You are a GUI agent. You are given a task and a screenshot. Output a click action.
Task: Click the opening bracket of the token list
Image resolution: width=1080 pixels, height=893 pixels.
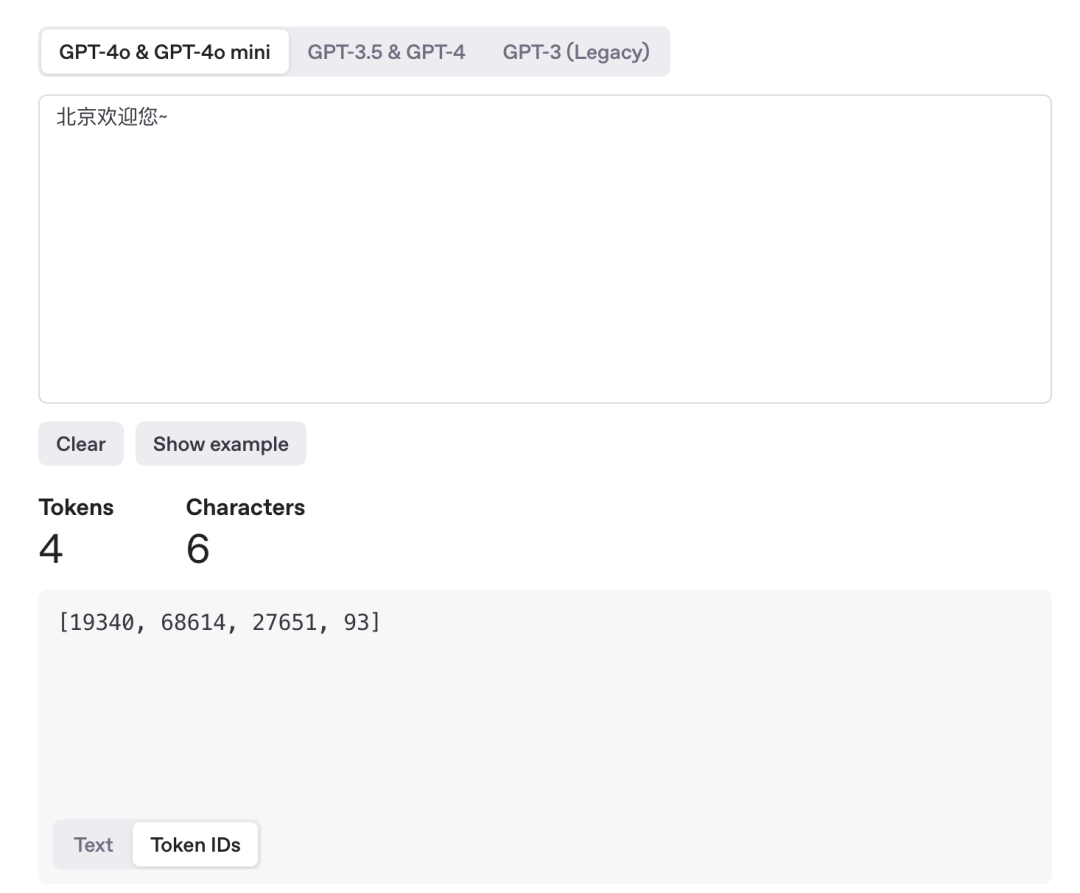(62, 626)
